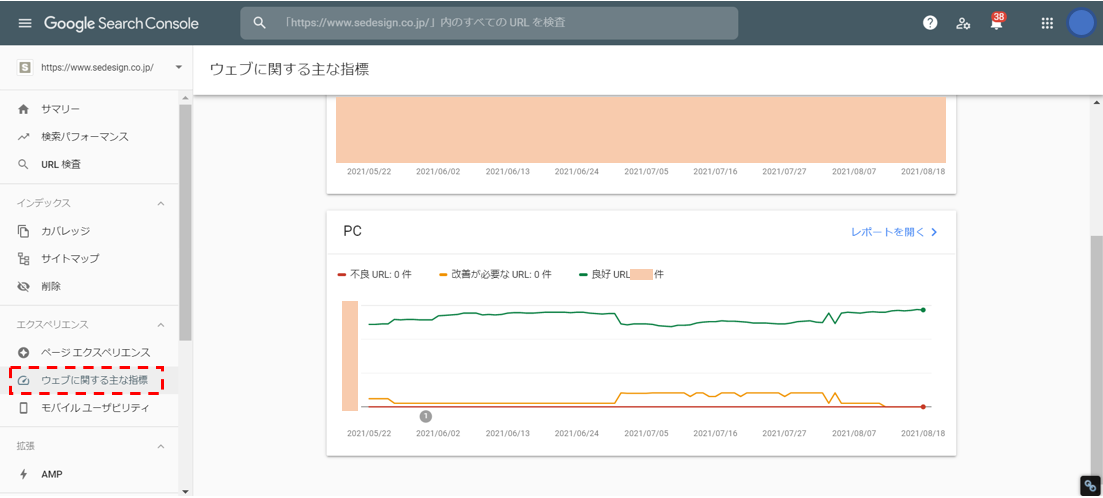Click the PC card heading
This screenshot has width=1103, height=498.
click(352, 231)
